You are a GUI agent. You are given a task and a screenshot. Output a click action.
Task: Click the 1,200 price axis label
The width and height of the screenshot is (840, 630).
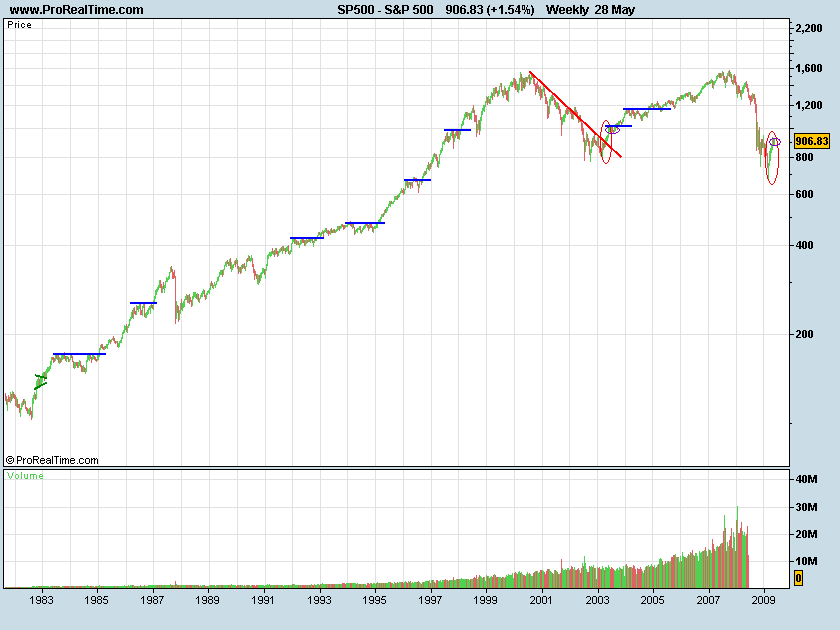point(809,105)
